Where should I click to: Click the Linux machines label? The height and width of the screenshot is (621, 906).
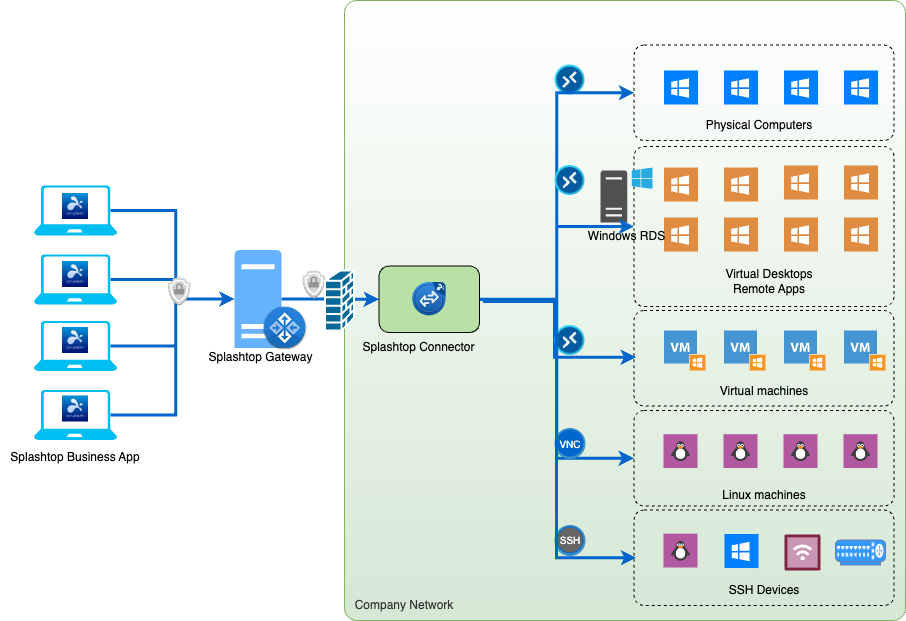coord(764,495)
